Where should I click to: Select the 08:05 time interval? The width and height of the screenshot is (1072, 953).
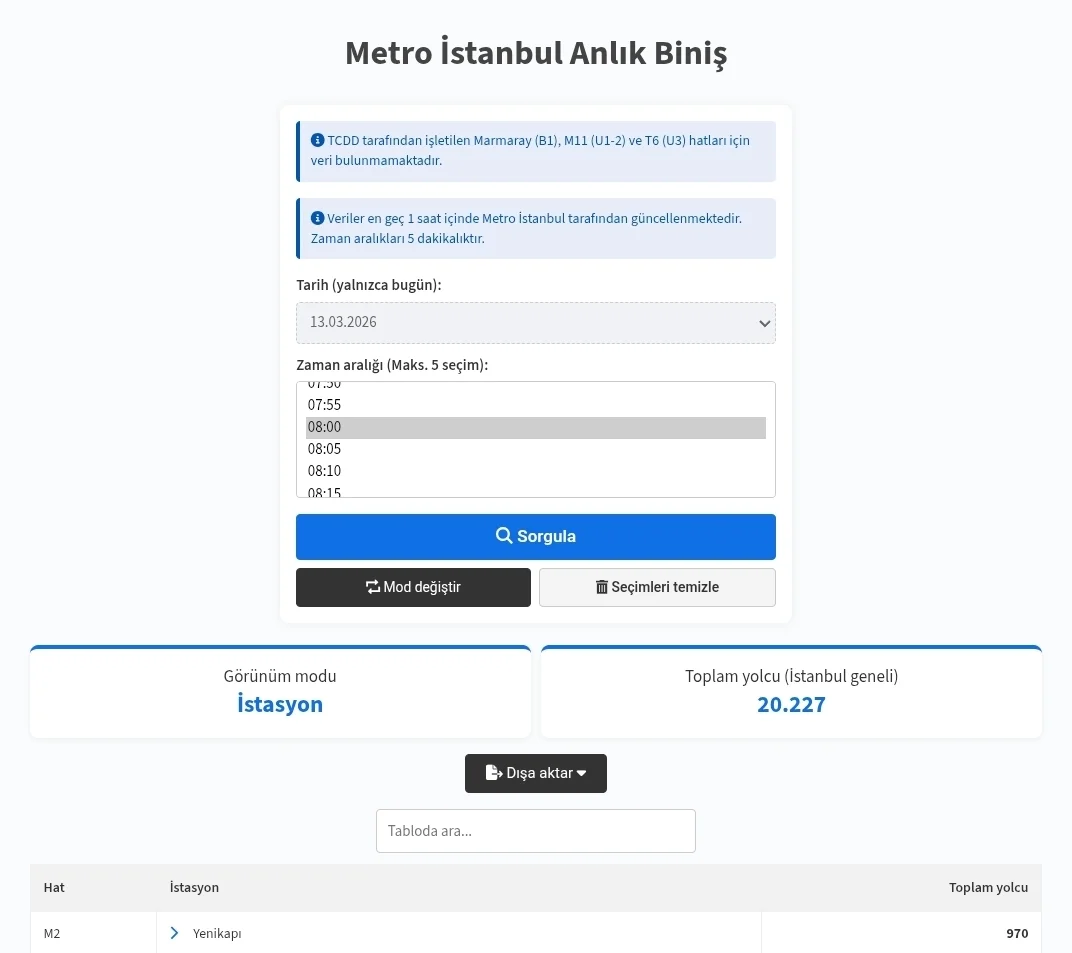325,449
